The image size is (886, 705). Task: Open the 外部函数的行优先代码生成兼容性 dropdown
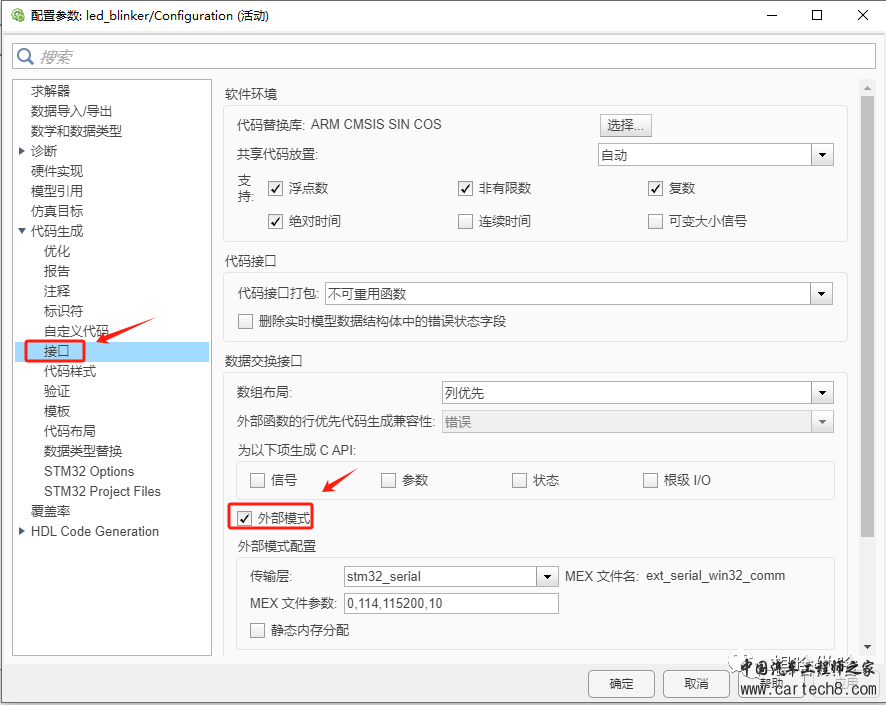[637, 422]
